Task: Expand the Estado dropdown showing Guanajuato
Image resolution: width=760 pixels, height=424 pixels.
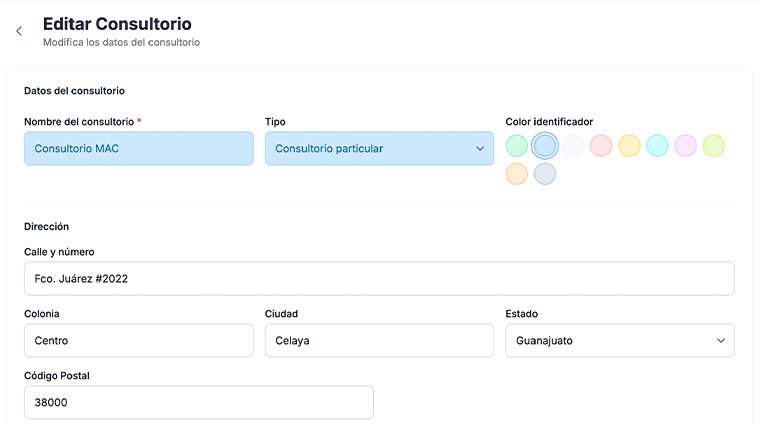Action: pos(619,340)
